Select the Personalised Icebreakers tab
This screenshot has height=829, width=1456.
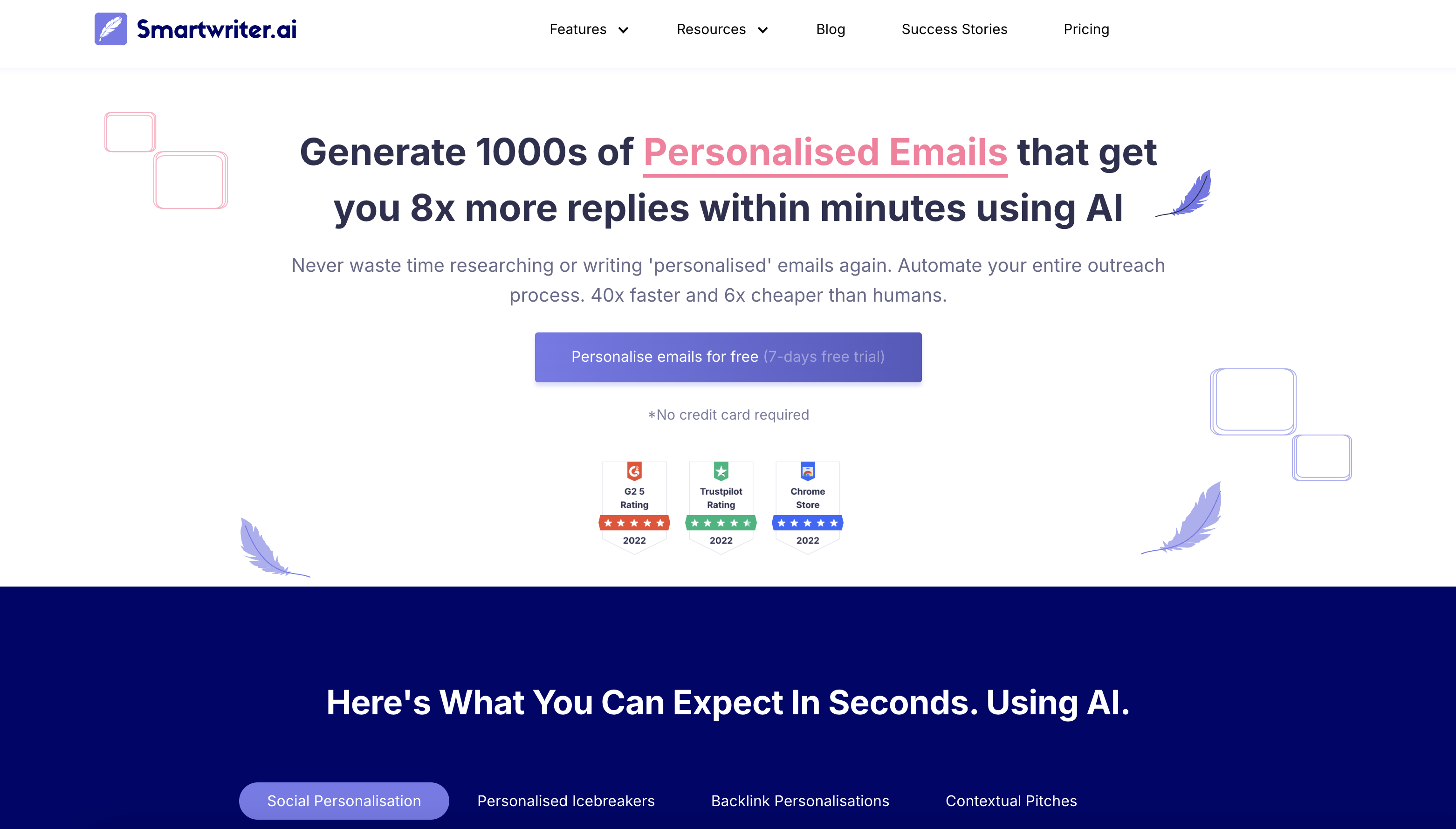tap(565, 800)
